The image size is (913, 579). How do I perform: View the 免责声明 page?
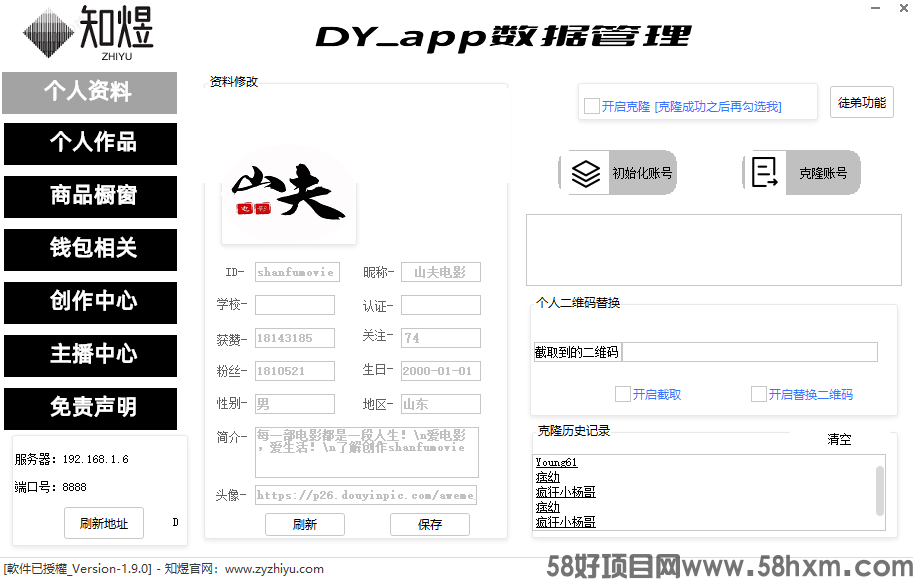90,409
